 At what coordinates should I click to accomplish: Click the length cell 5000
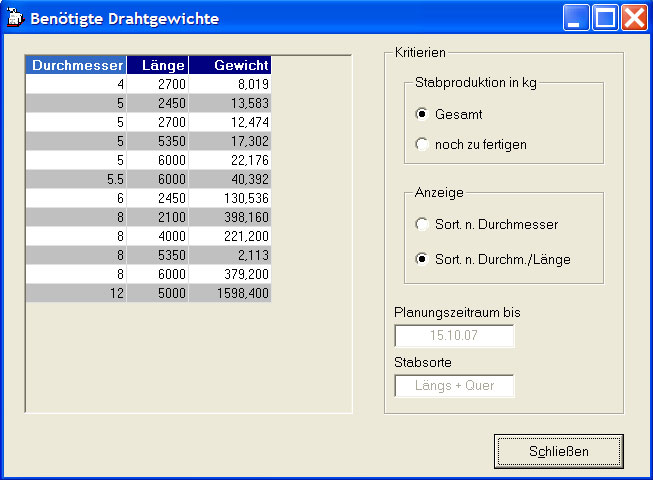point(158,293)
